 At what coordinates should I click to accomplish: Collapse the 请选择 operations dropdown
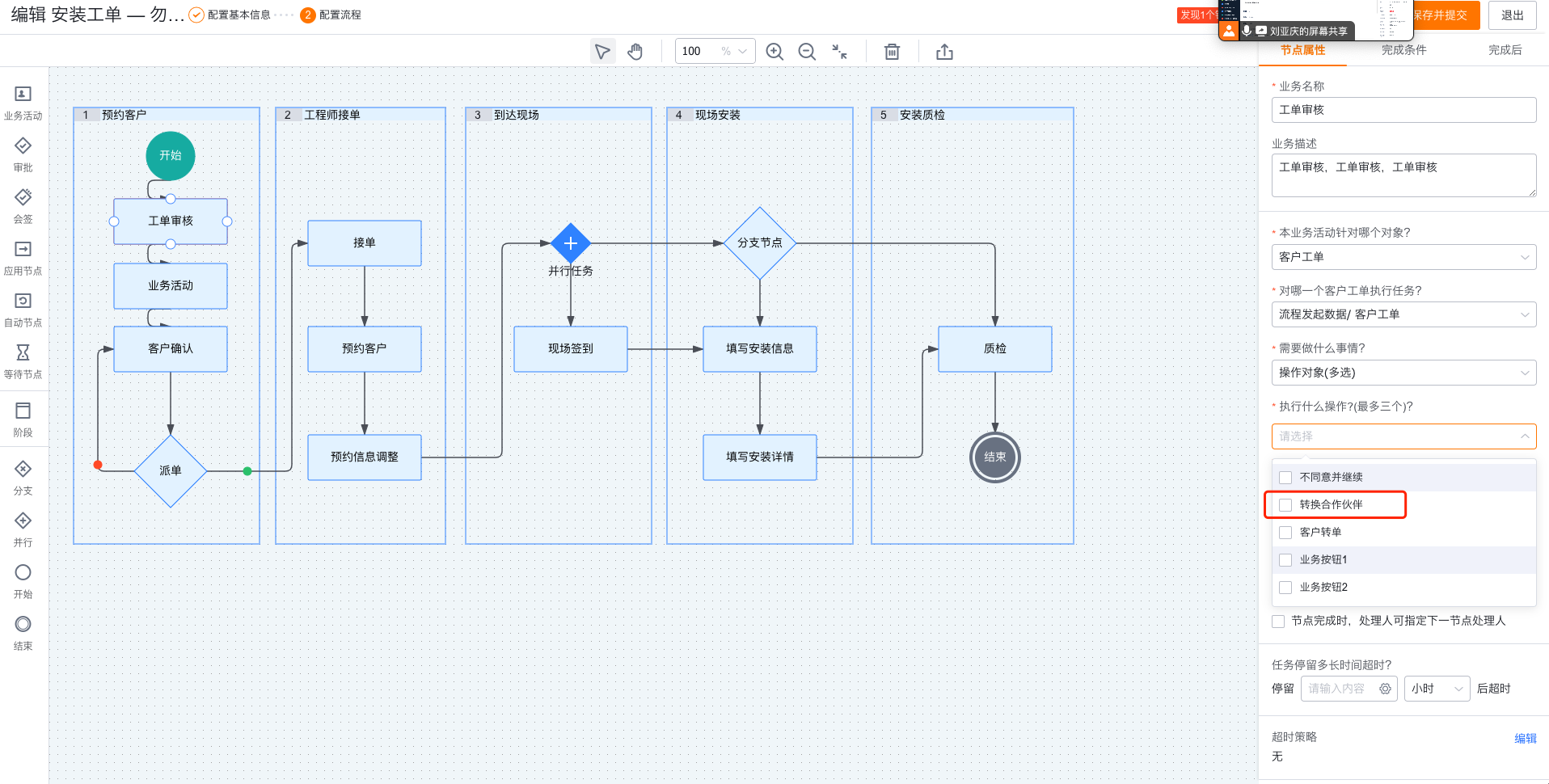pos(1403,436)
